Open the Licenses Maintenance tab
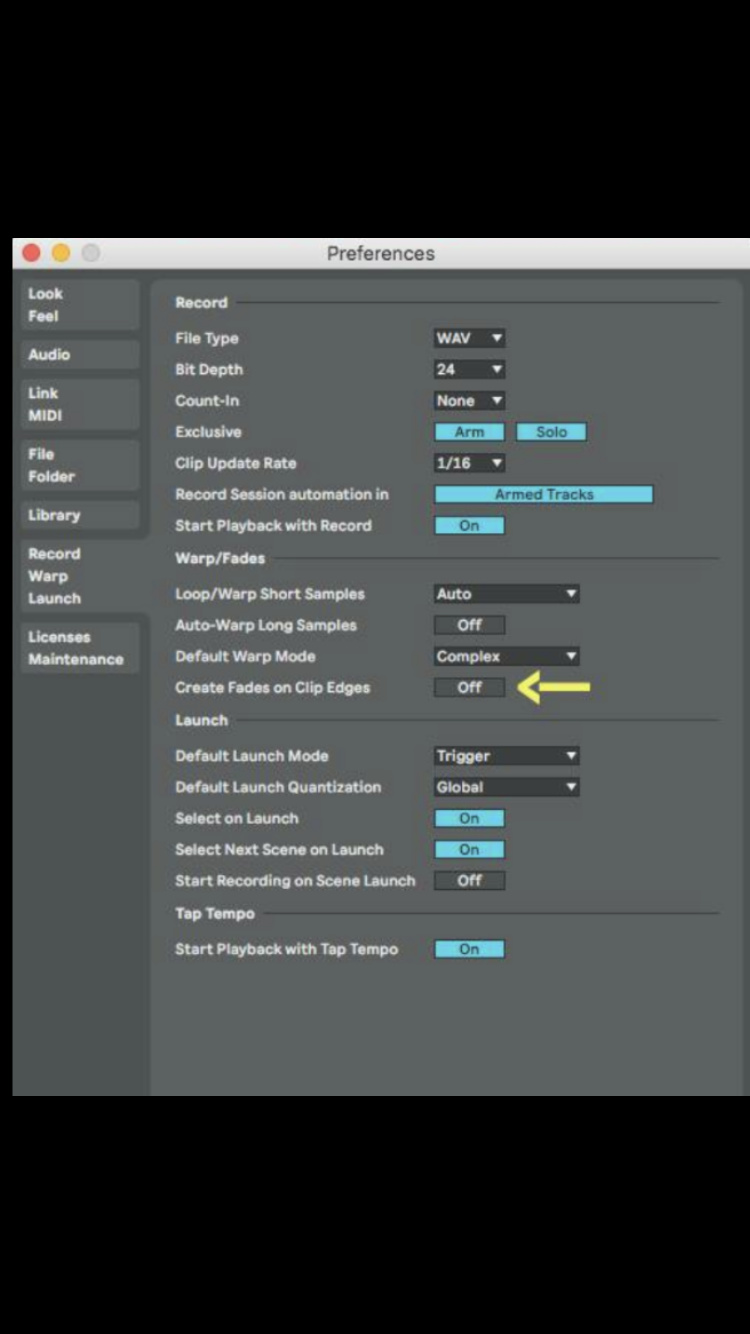This screenshot has width=750, height=1334. click(x=78, y=648)
